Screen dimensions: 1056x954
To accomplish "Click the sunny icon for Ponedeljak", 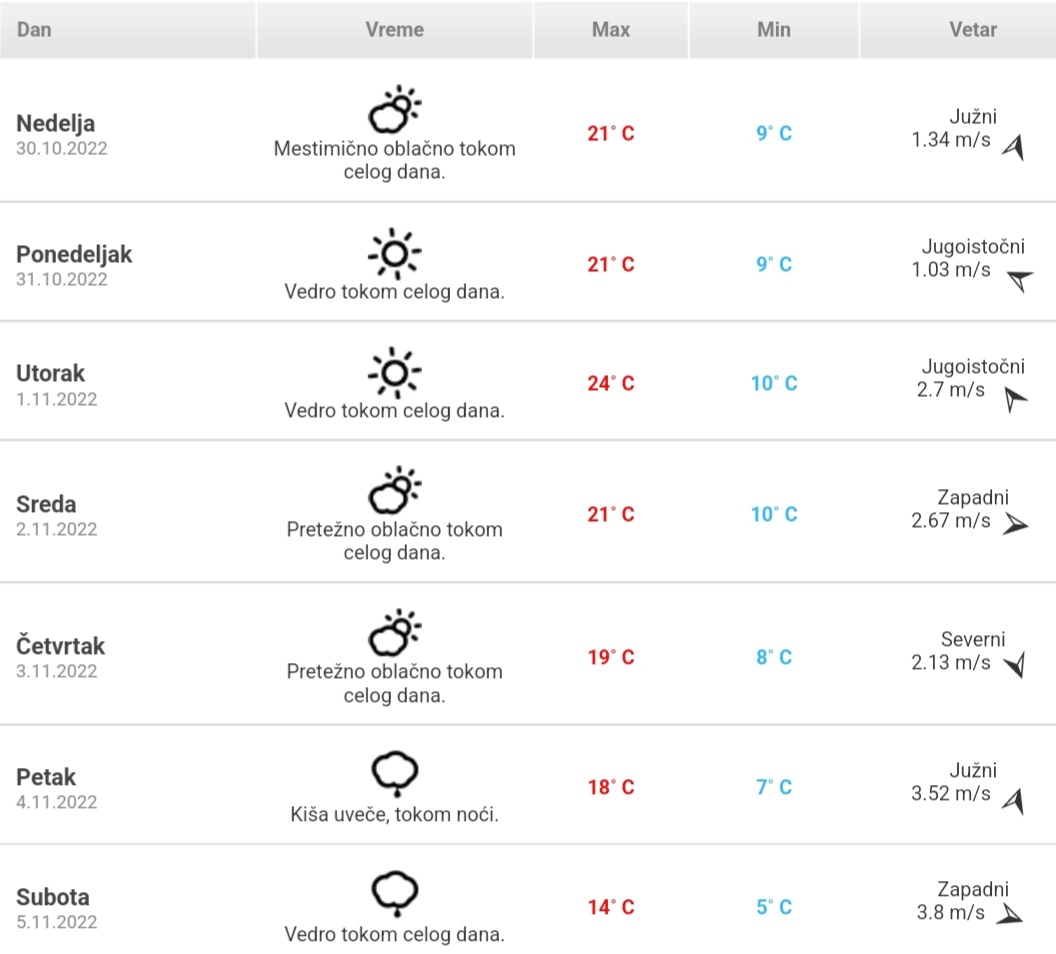I will click(395, 254).
